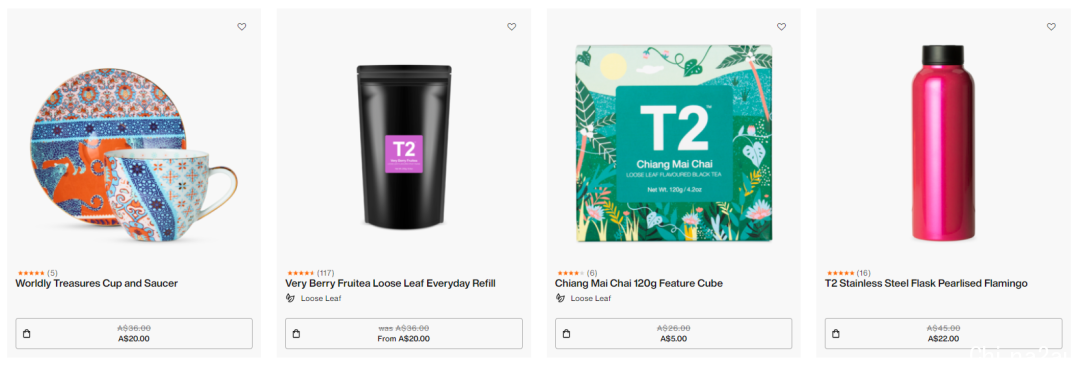
Task: Click bag icon for Chiang Mai Chai
Action: coord(566,334)
